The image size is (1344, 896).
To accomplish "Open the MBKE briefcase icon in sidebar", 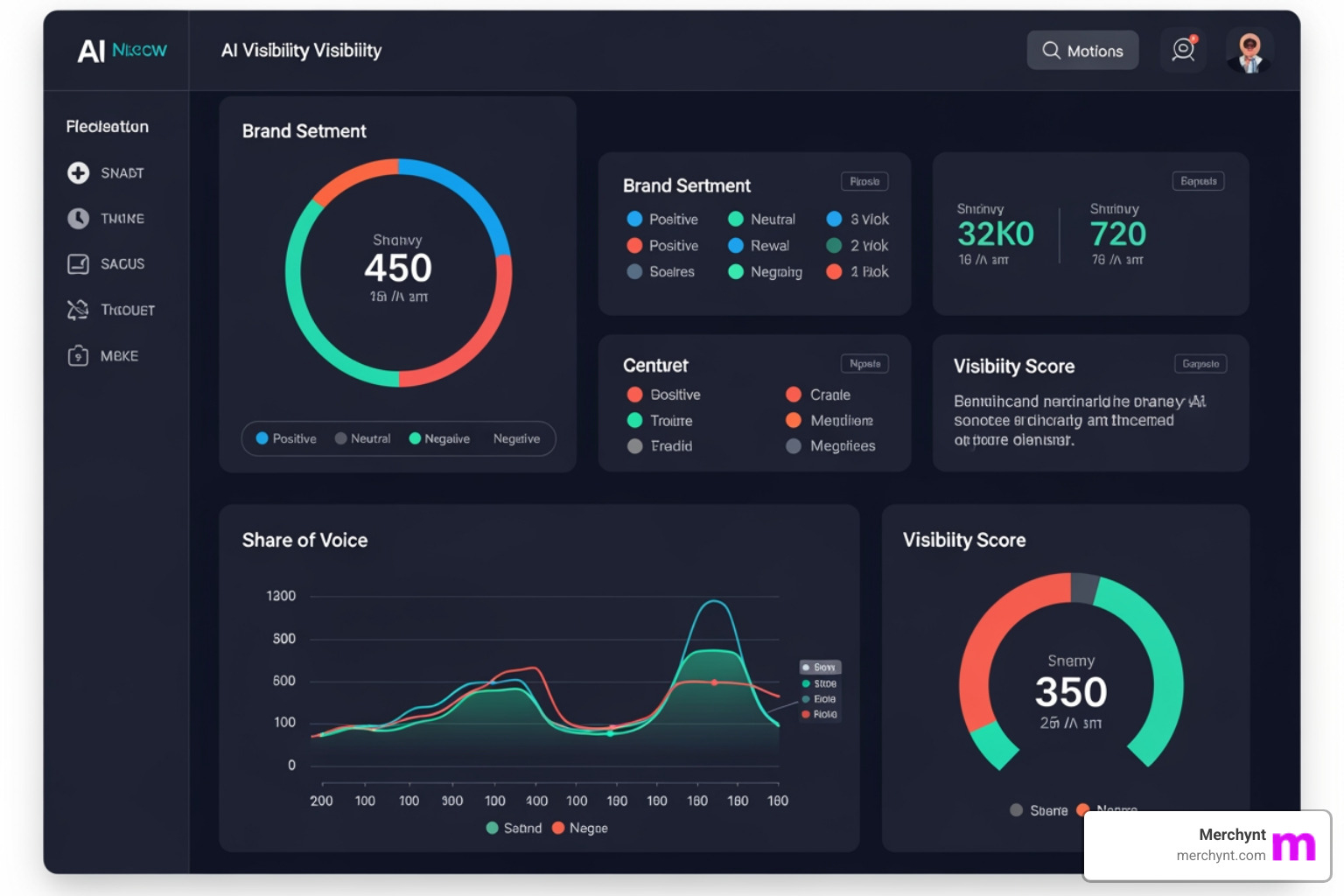I will point(79,355).
